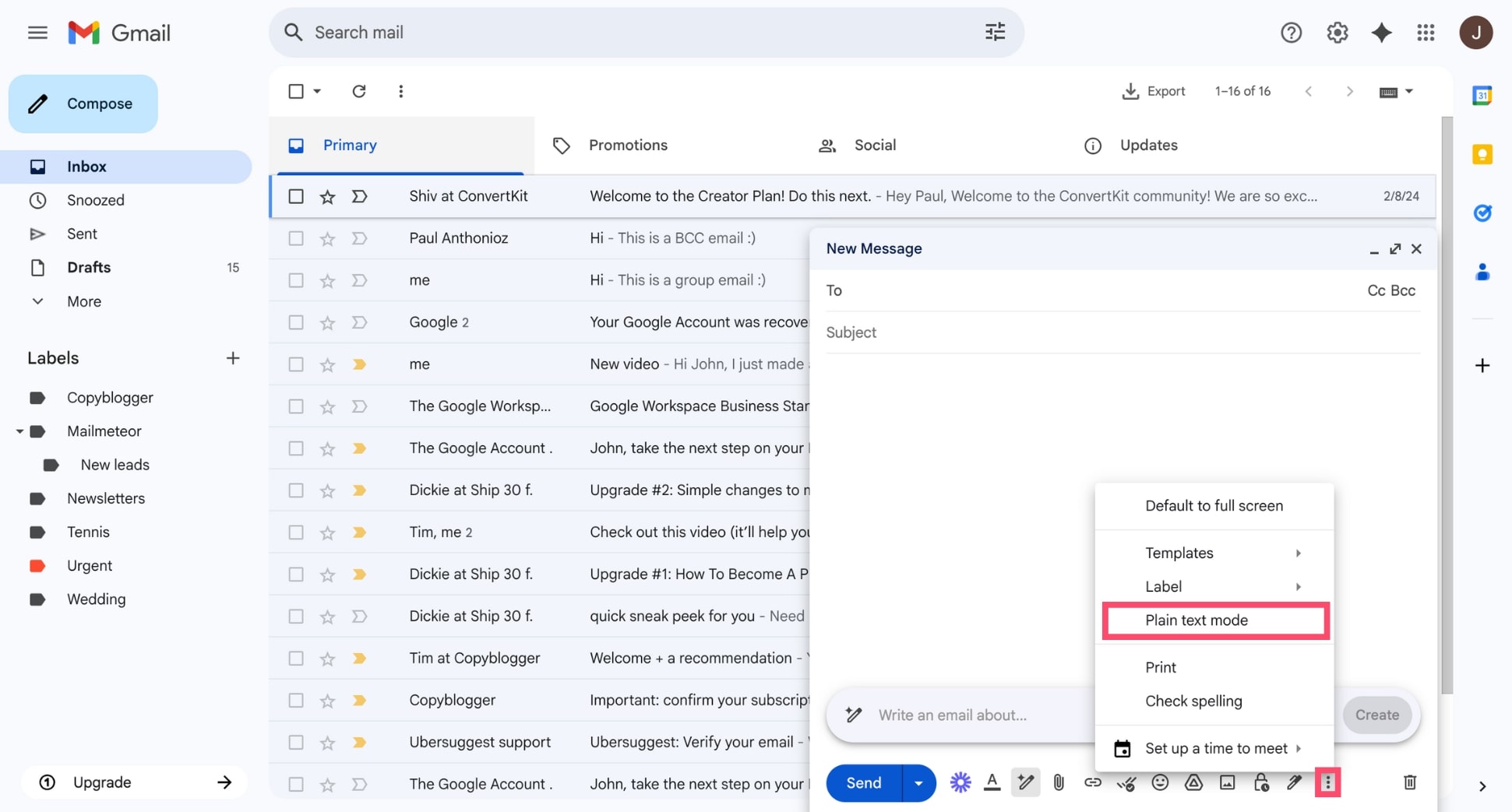This screenshot has width=1512, height=812.
Task: Select all emails with the header checkbox
Action: coord(296,91)
